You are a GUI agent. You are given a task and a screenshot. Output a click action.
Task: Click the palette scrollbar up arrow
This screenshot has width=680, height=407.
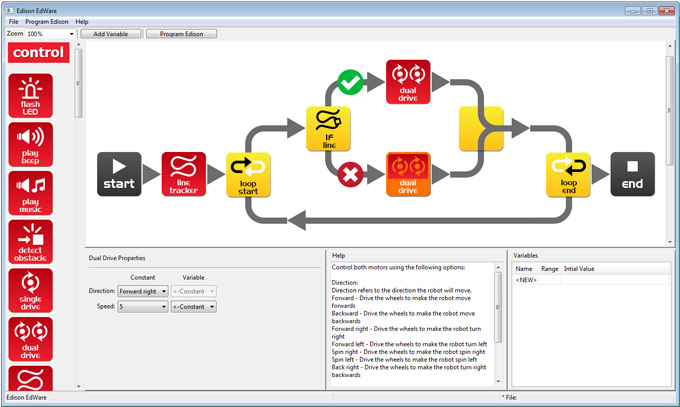click(x=78, y=45)
